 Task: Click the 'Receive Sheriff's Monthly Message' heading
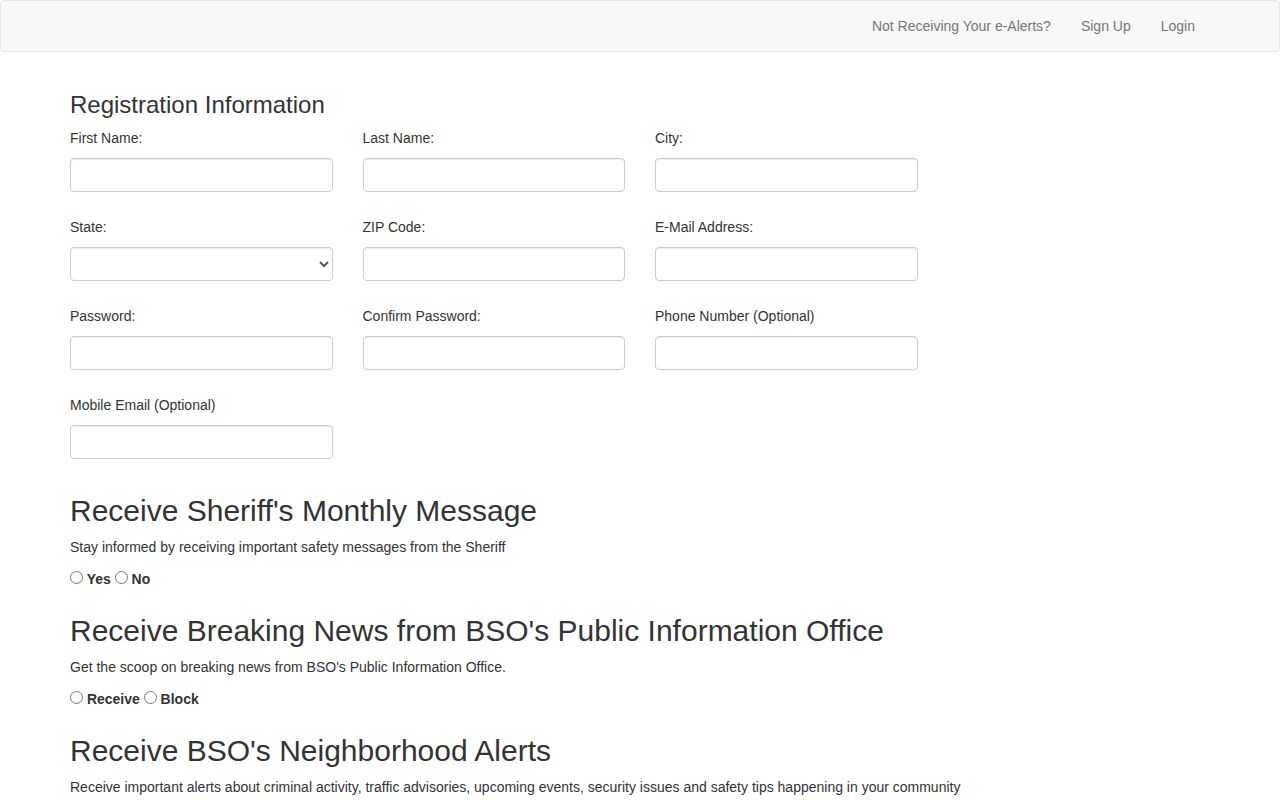[303, 511]
